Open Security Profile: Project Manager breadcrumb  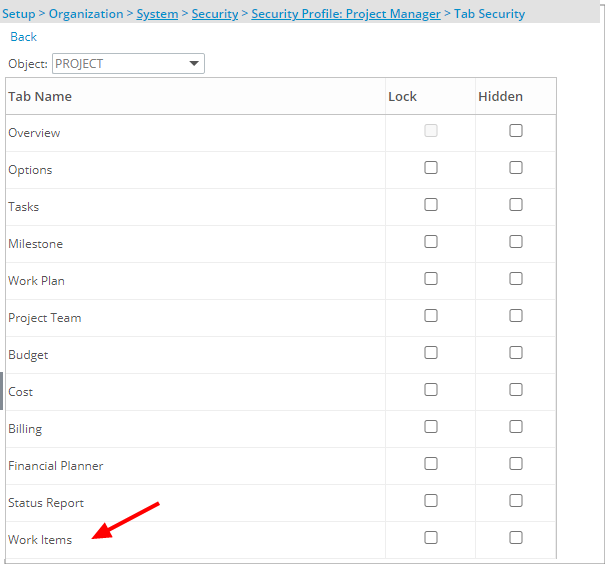click(346, 14)
